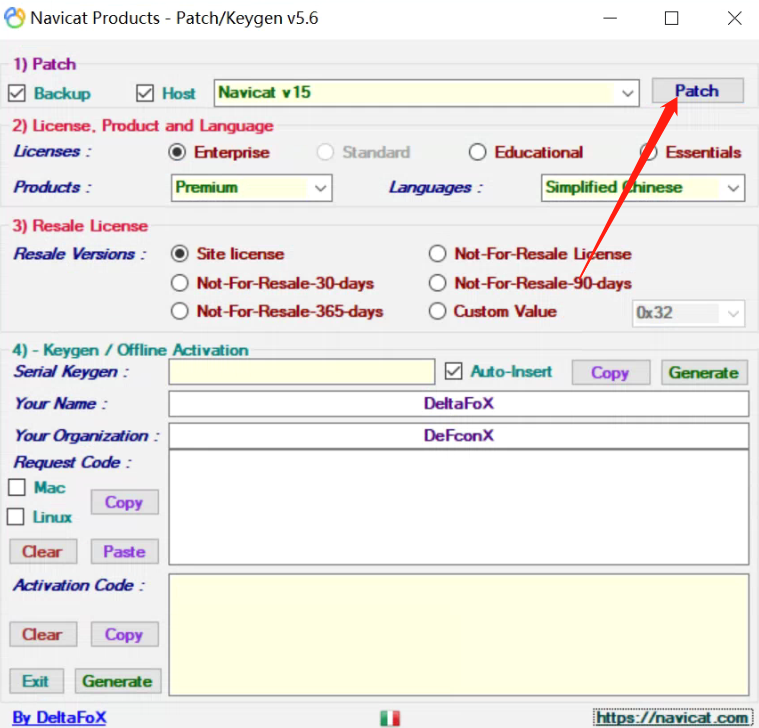759x728 pixels.
Task: Select the Essentials license radio button
Action: click(649, 152)
